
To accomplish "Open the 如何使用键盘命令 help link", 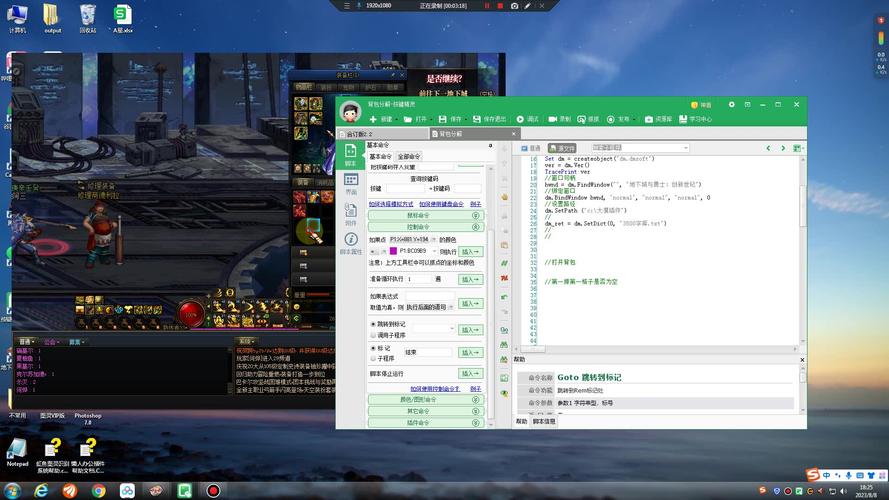I will click(x=441, y=204).
